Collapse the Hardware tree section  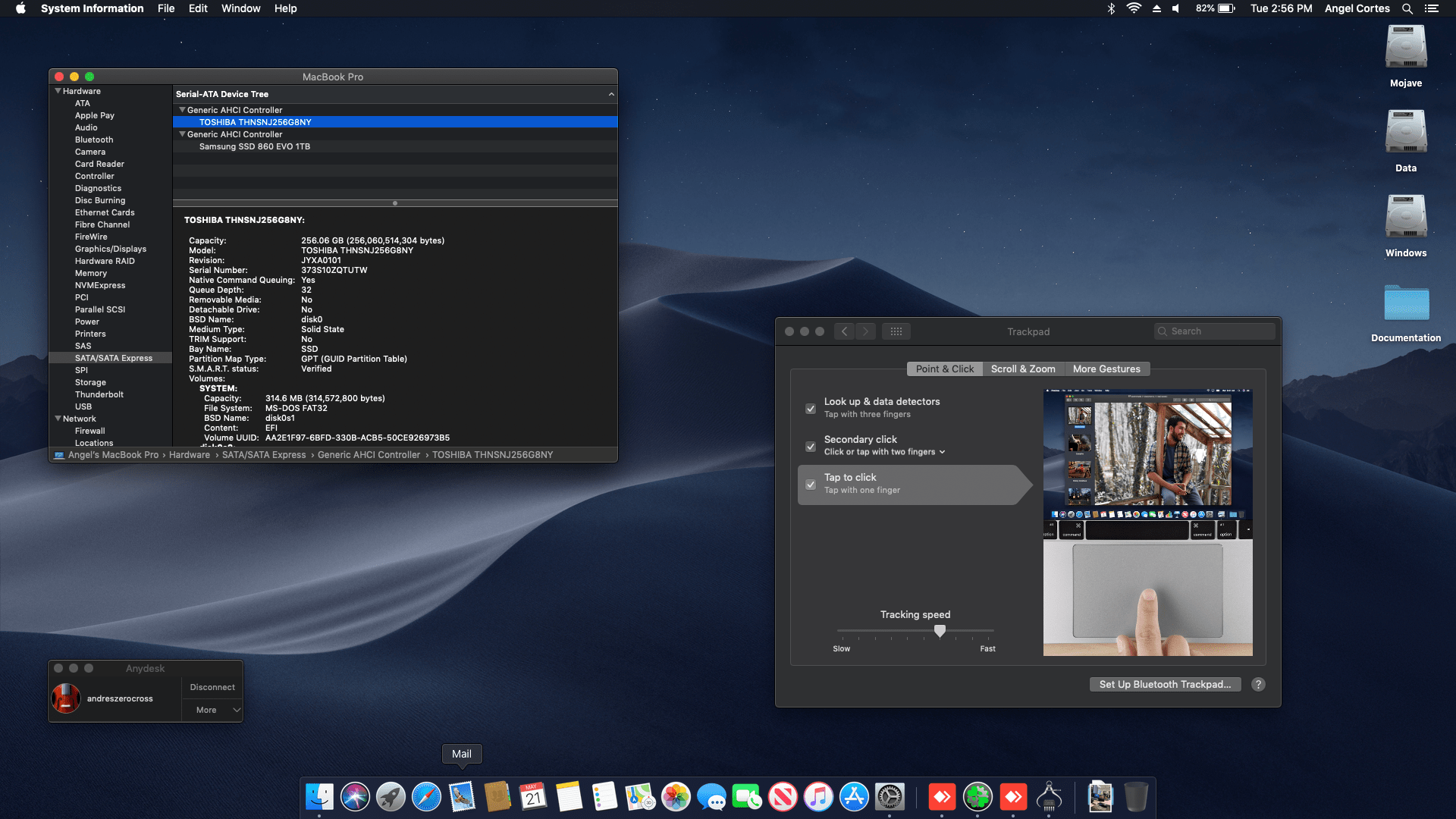[58, 91]
